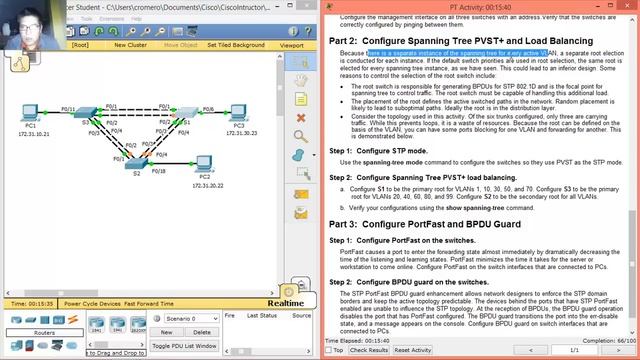
Task: Select End Devices category icon
Action: (16, 346)
